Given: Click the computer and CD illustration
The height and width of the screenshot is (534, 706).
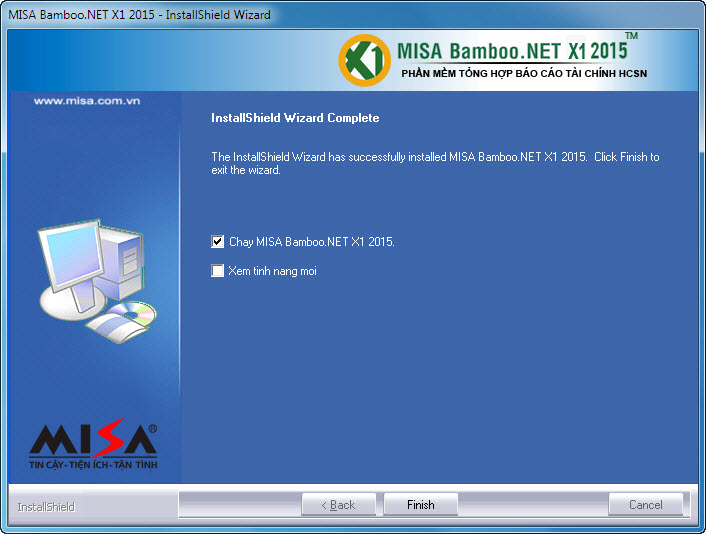Looking at the screenshot, I should click(97, 281).
